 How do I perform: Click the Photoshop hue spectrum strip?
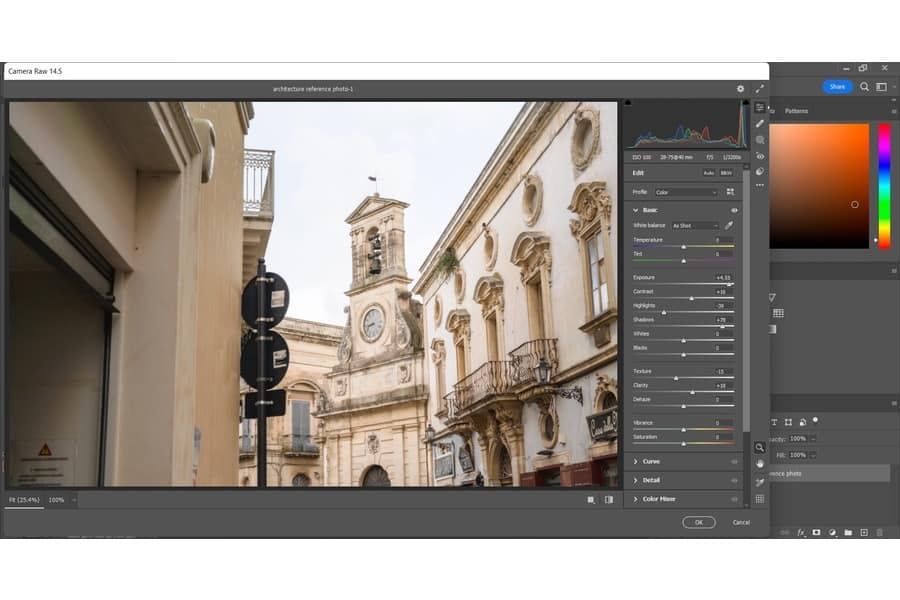tap(885, 186)
